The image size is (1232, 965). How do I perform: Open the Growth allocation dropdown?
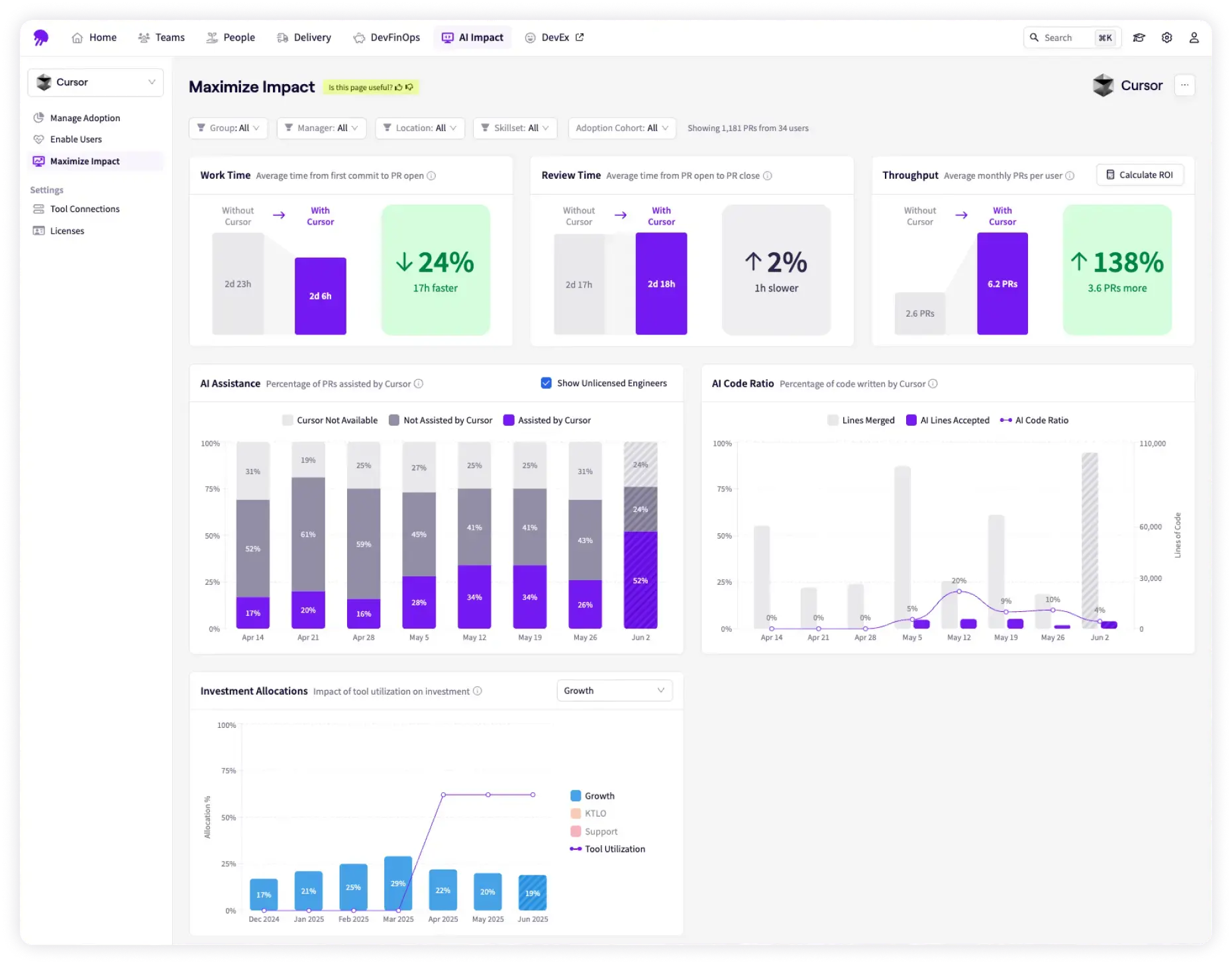614,690
